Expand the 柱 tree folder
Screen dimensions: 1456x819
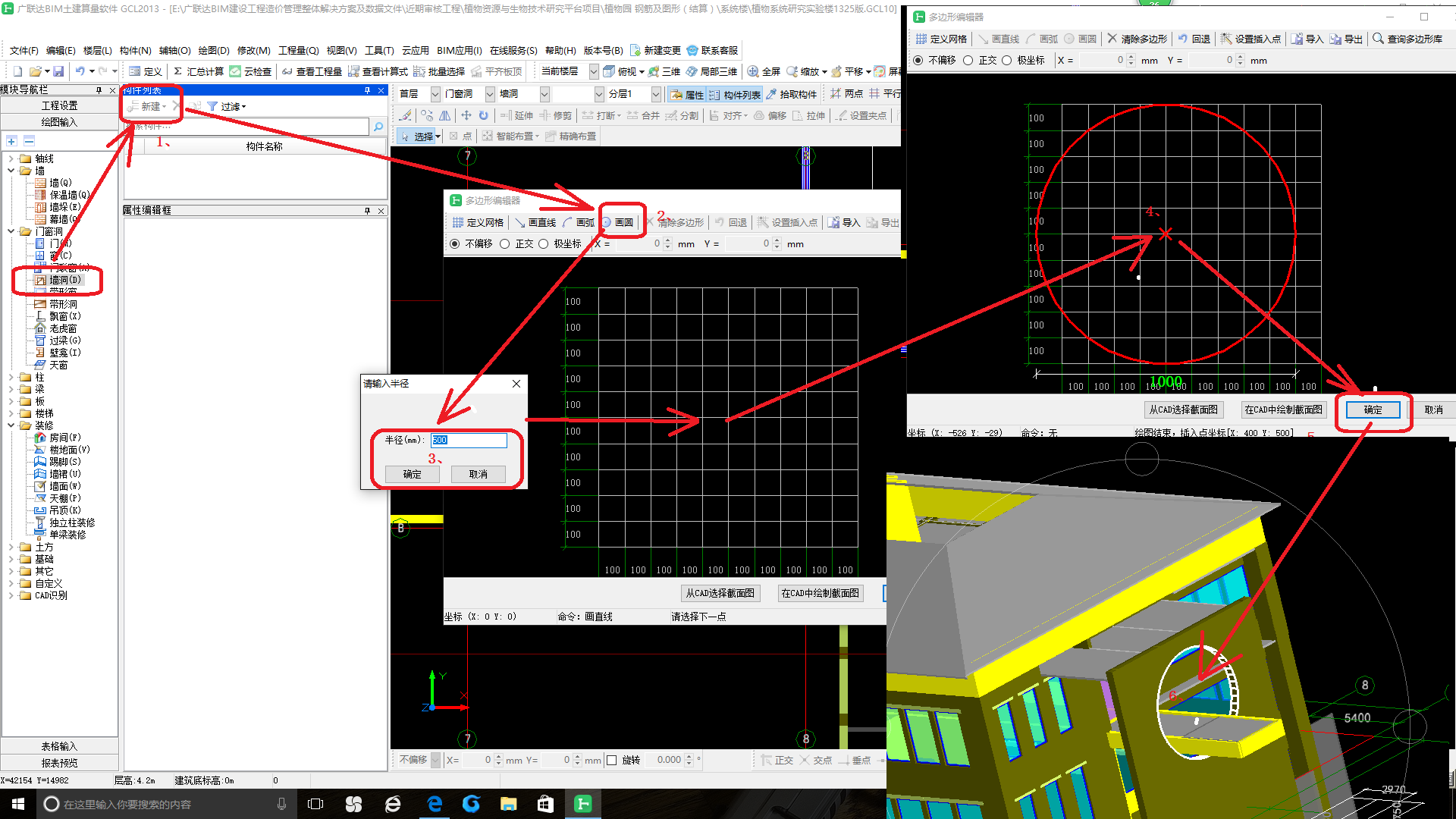[x=11, y=377]
